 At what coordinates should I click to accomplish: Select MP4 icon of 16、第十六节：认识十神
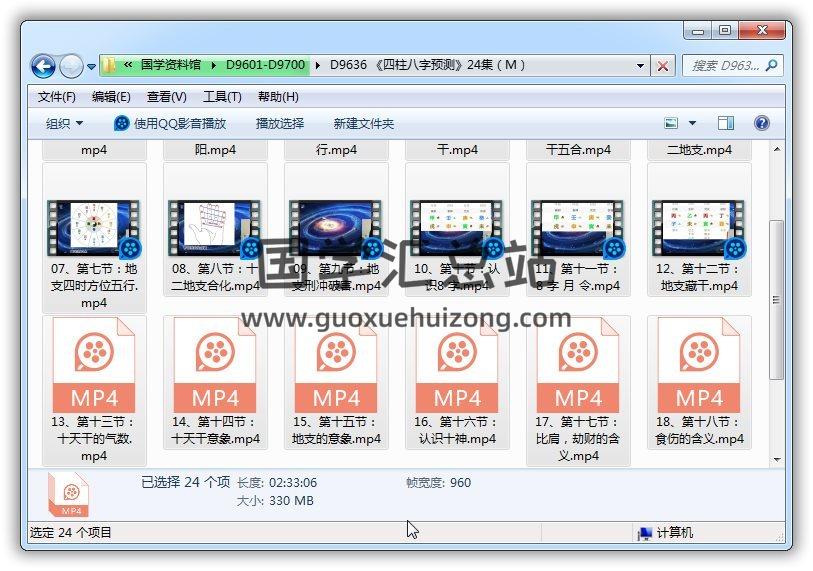coord(457,365)
